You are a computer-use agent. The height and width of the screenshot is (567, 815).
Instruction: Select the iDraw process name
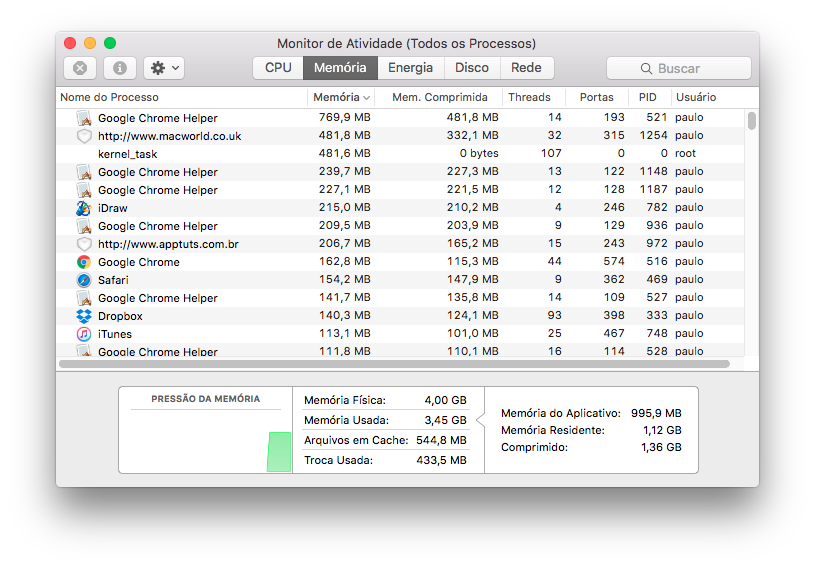click(x=113, y=208)
